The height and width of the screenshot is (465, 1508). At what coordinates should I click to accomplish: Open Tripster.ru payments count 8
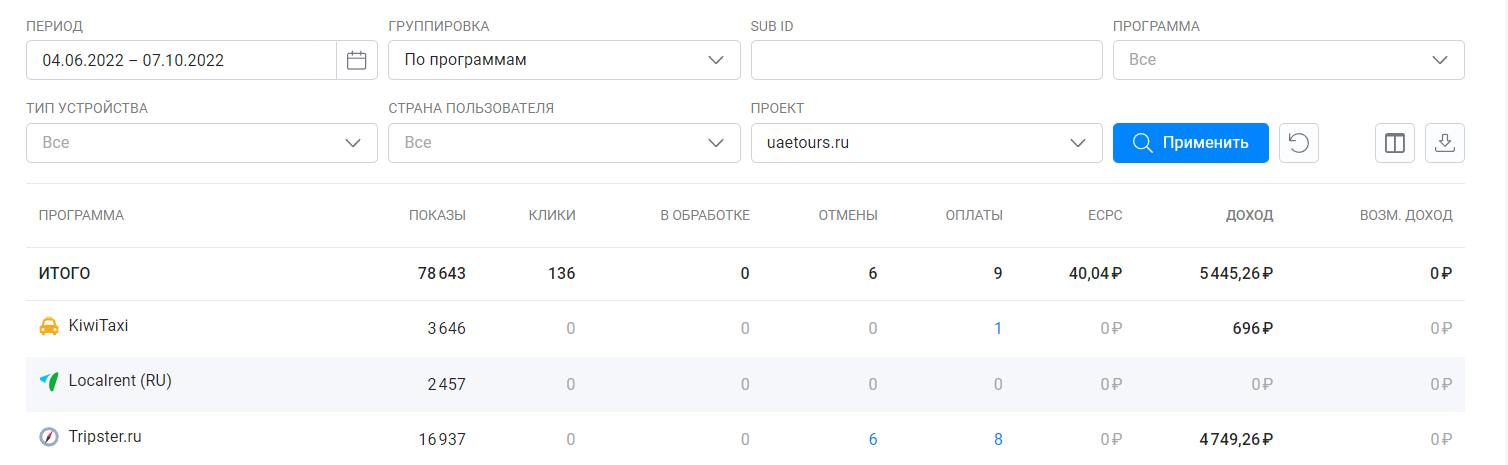pyautogui.click(x=998, y=439)
